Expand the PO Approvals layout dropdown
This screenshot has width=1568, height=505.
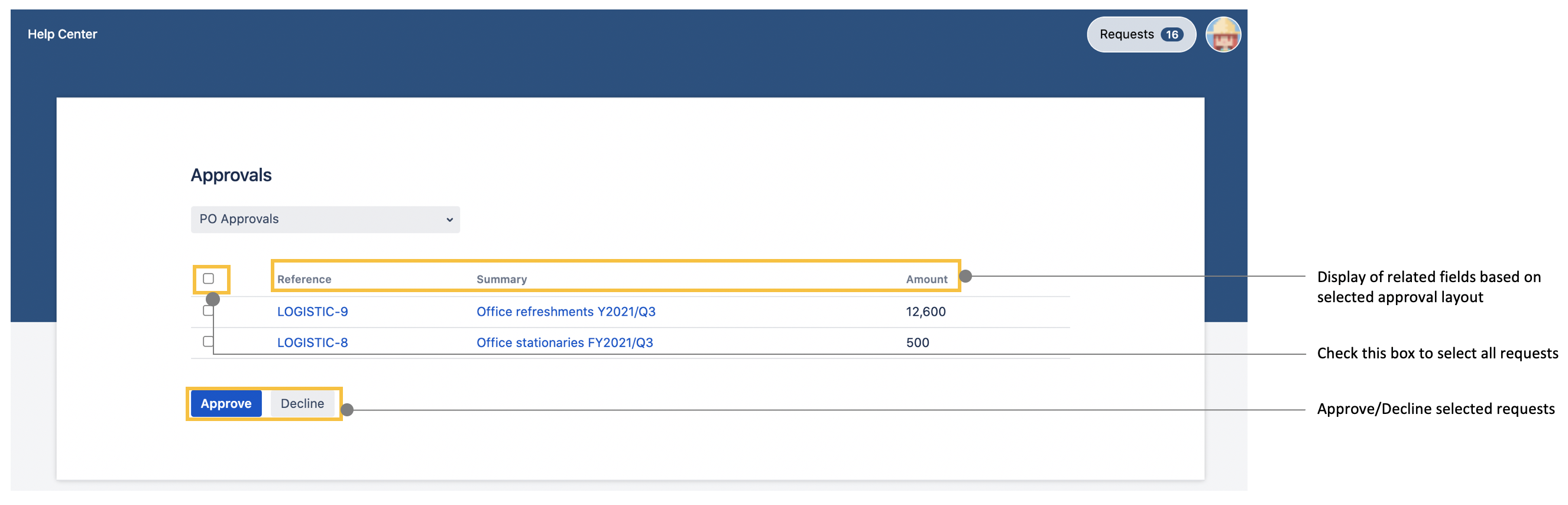(x=325, y=219)
